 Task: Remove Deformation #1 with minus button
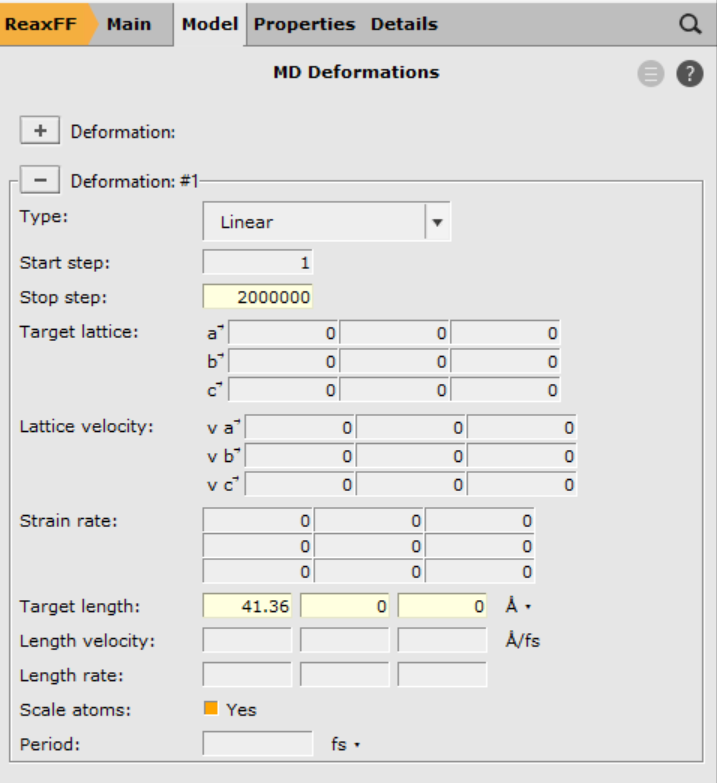coord(40,181)
